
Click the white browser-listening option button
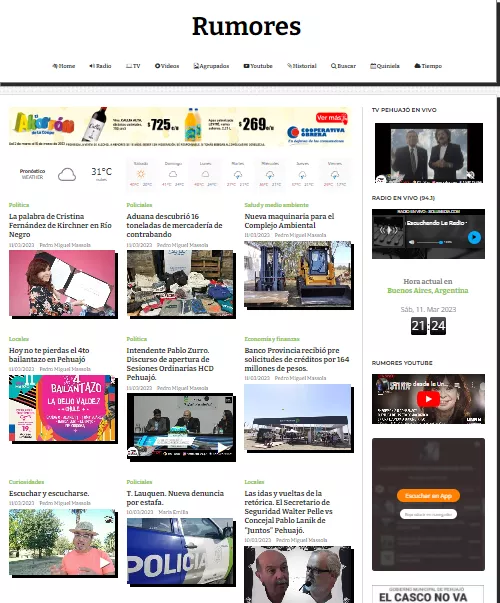[428, 514]
